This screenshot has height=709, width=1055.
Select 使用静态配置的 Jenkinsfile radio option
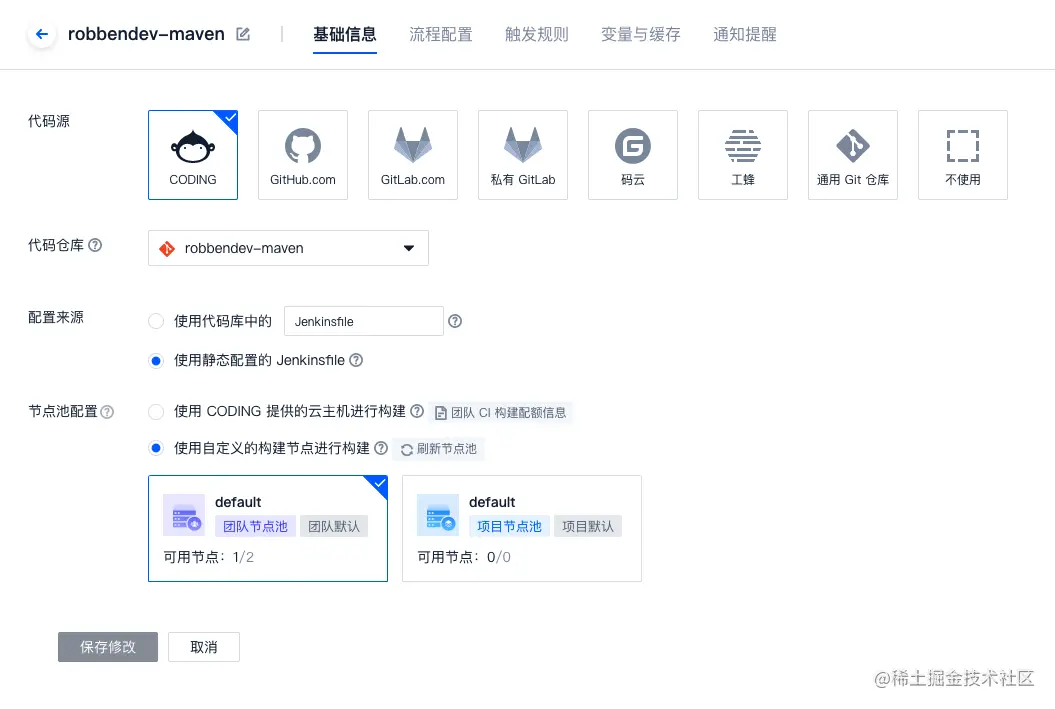pos(155,361)
